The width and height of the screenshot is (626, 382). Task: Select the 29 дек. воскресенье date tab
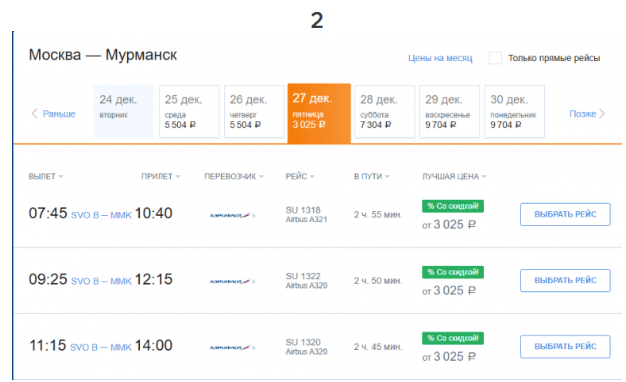tap(450, 111)
